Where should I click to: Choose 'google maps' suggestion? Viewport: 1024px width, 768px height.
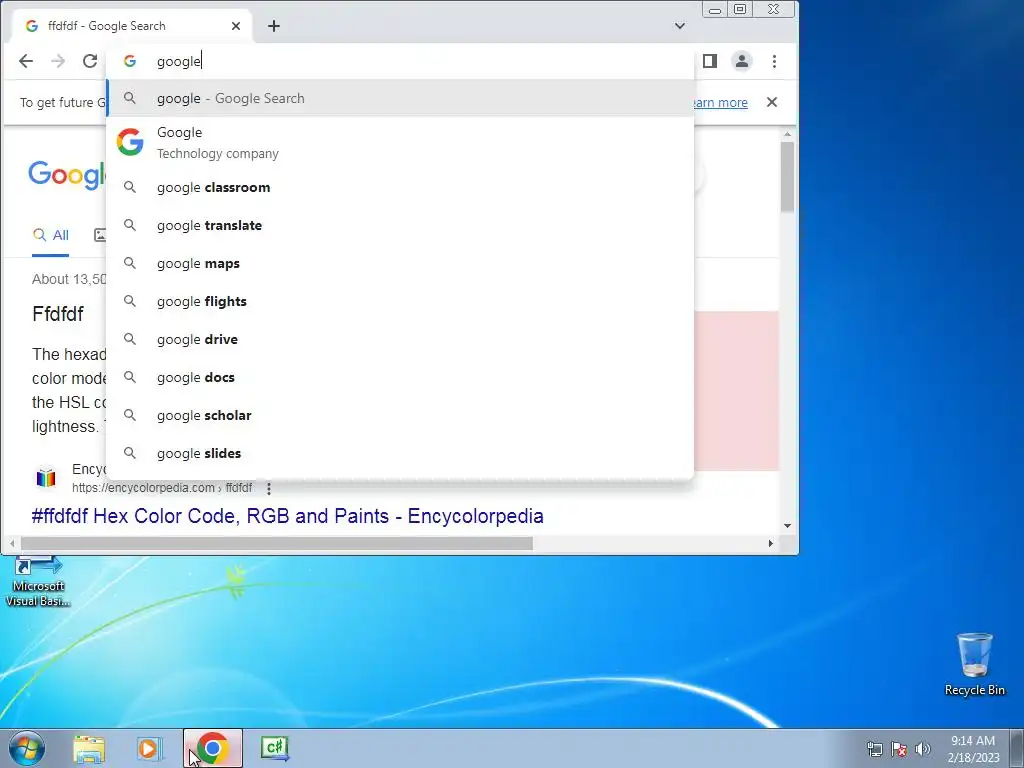point(400,263)
